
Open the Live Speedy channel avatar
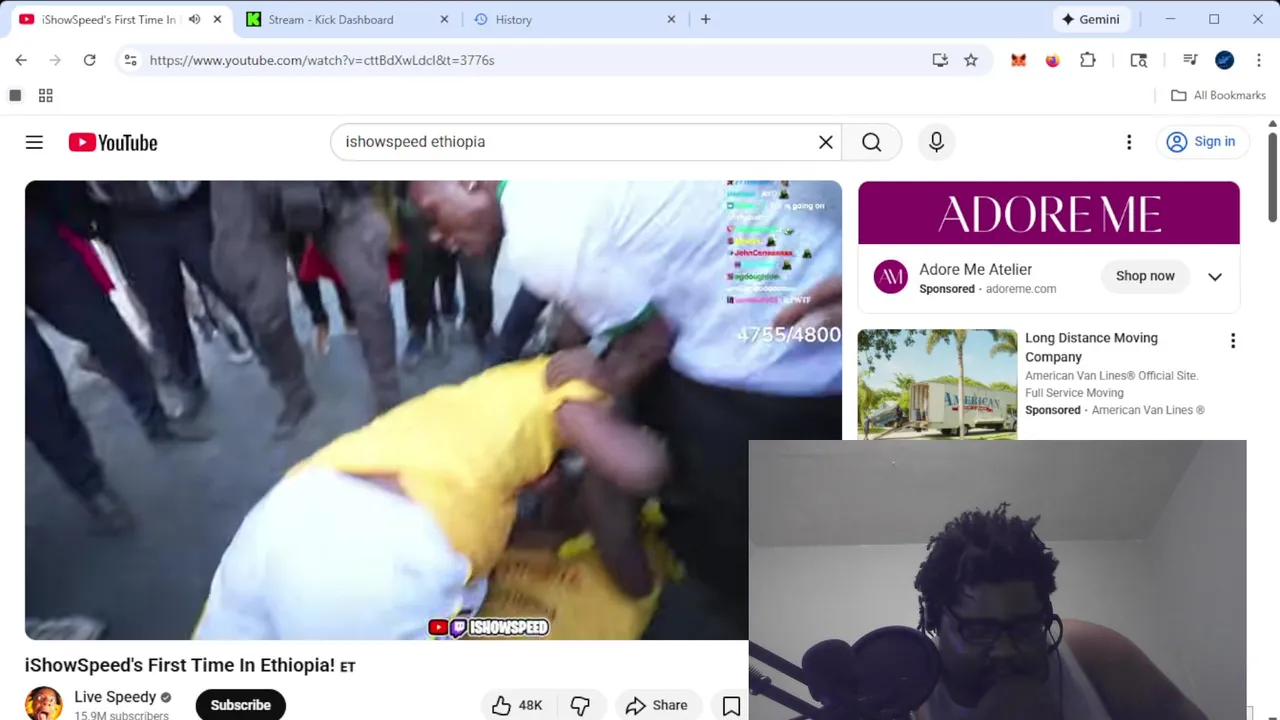coord(43,703)
